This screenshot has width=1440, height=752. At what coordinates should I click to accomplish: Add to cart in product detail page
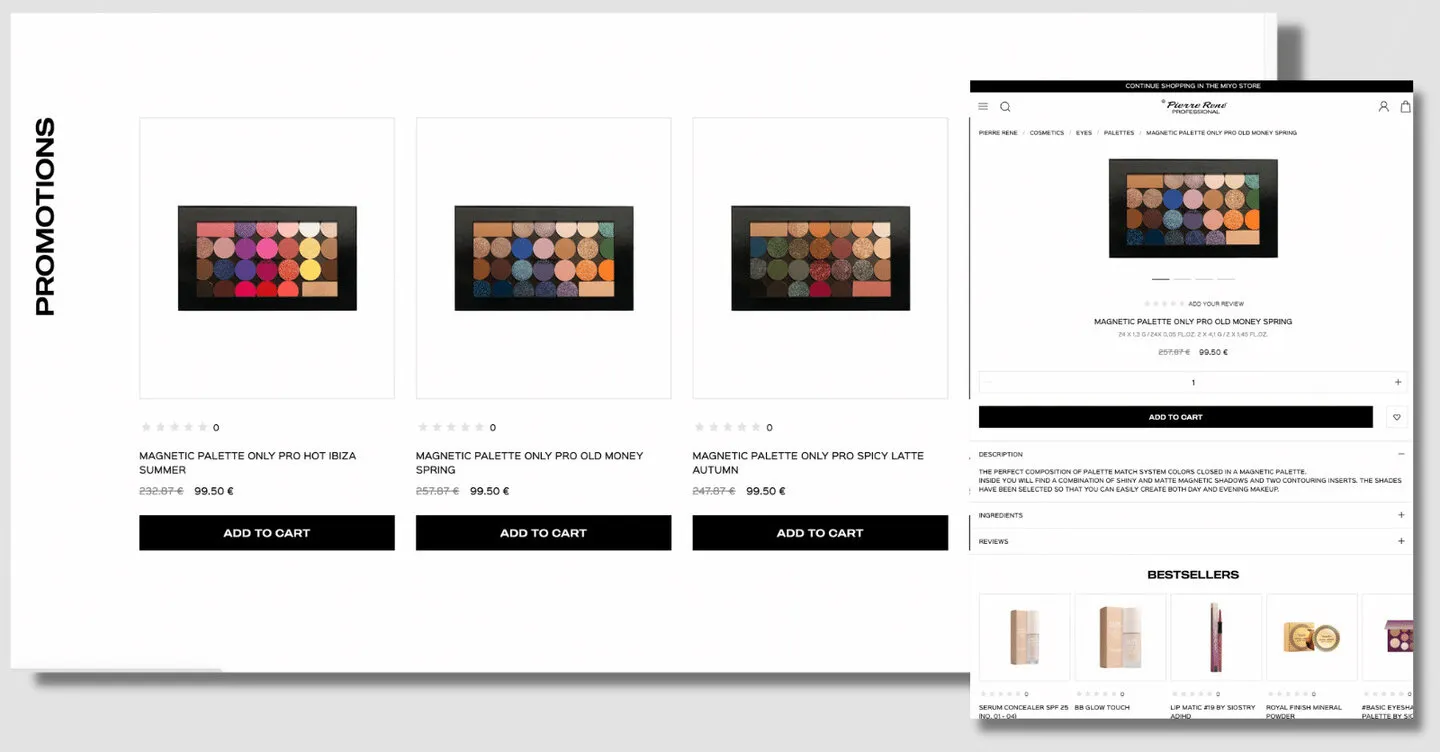point(1175,417)
